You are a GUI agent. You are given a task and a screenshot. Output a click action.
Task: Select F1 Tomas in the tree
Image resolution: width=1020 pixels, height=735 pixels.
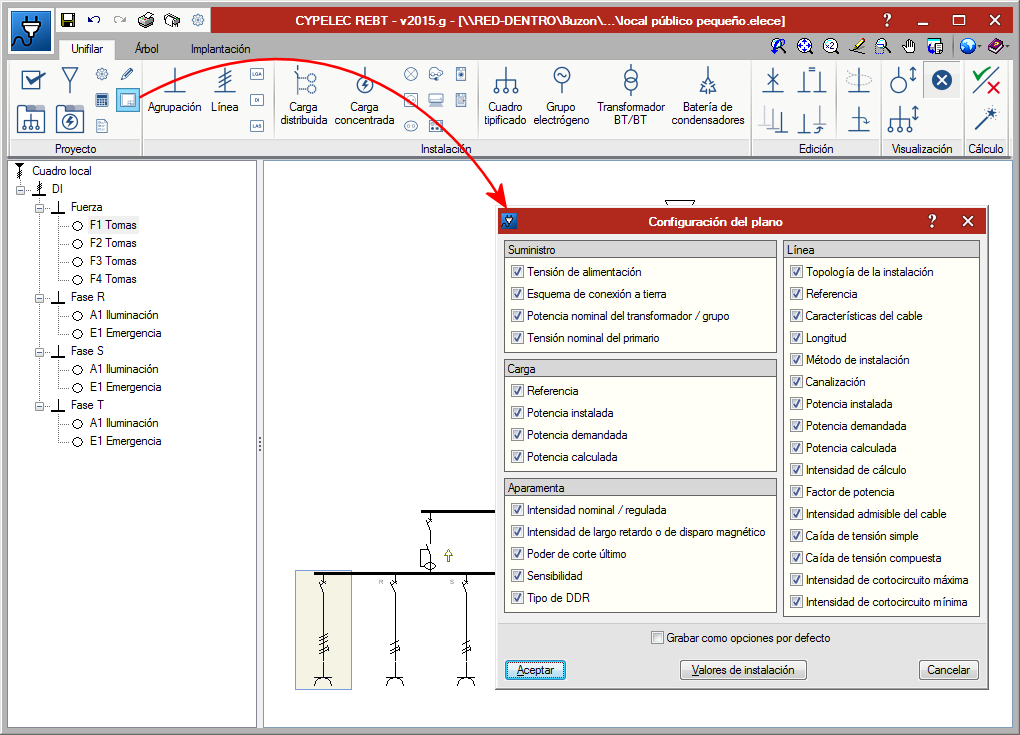point(113,225)
